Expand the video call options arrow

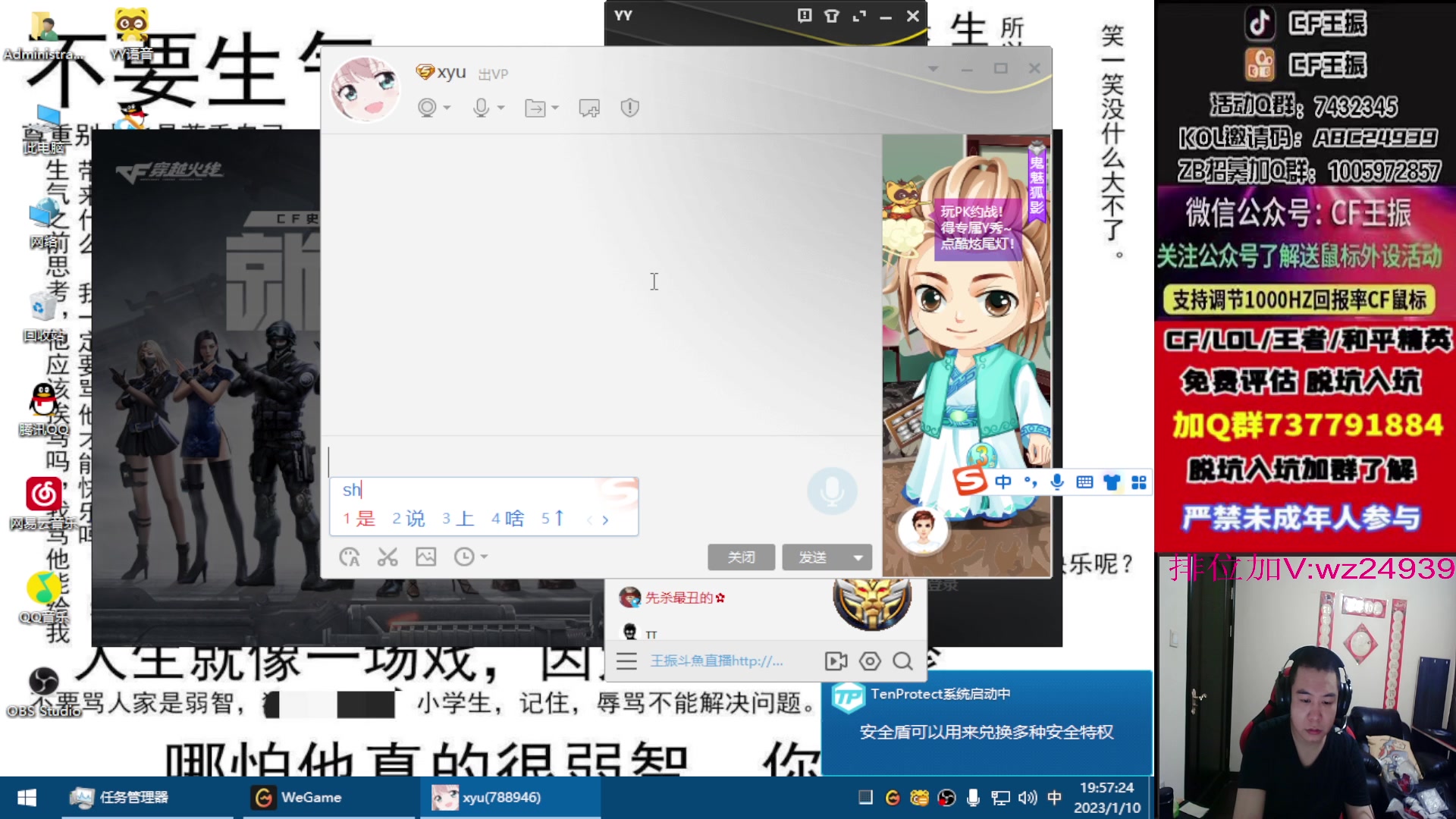coord(447,108)
